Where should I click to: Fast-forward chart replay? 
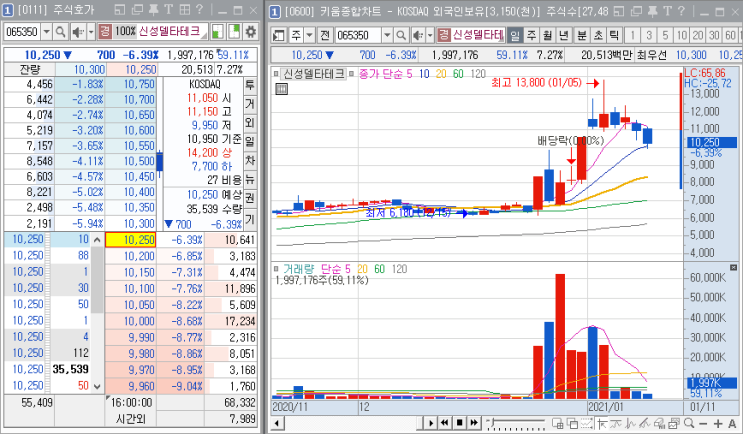point(474,423)
